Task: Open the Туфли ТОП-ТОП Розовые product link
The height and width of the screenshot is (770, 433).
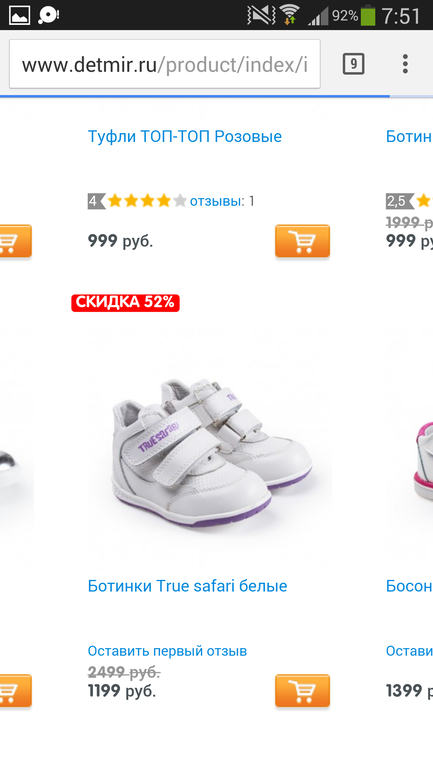Action: tap(185, 136)
